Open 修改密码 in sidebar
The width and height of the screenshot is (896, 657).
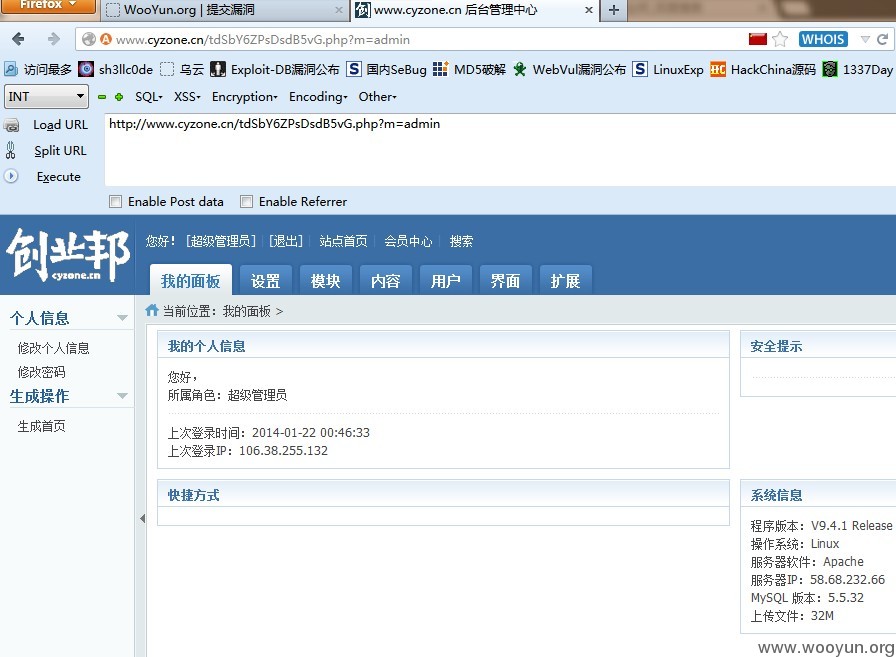(41, 372)
